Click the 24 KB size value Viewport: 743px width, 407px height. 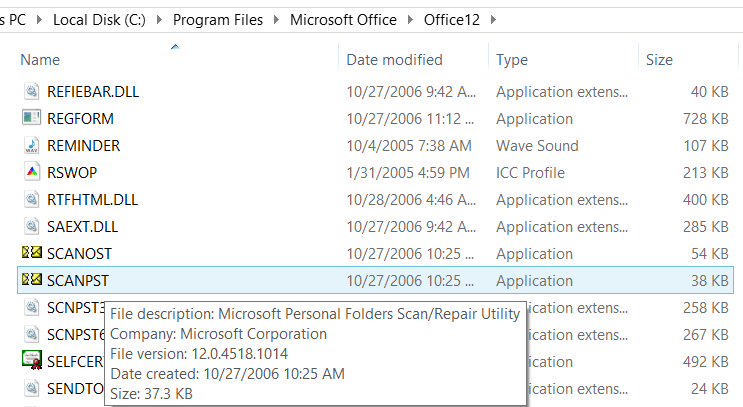pyautogui.click(x=709, y=389)
